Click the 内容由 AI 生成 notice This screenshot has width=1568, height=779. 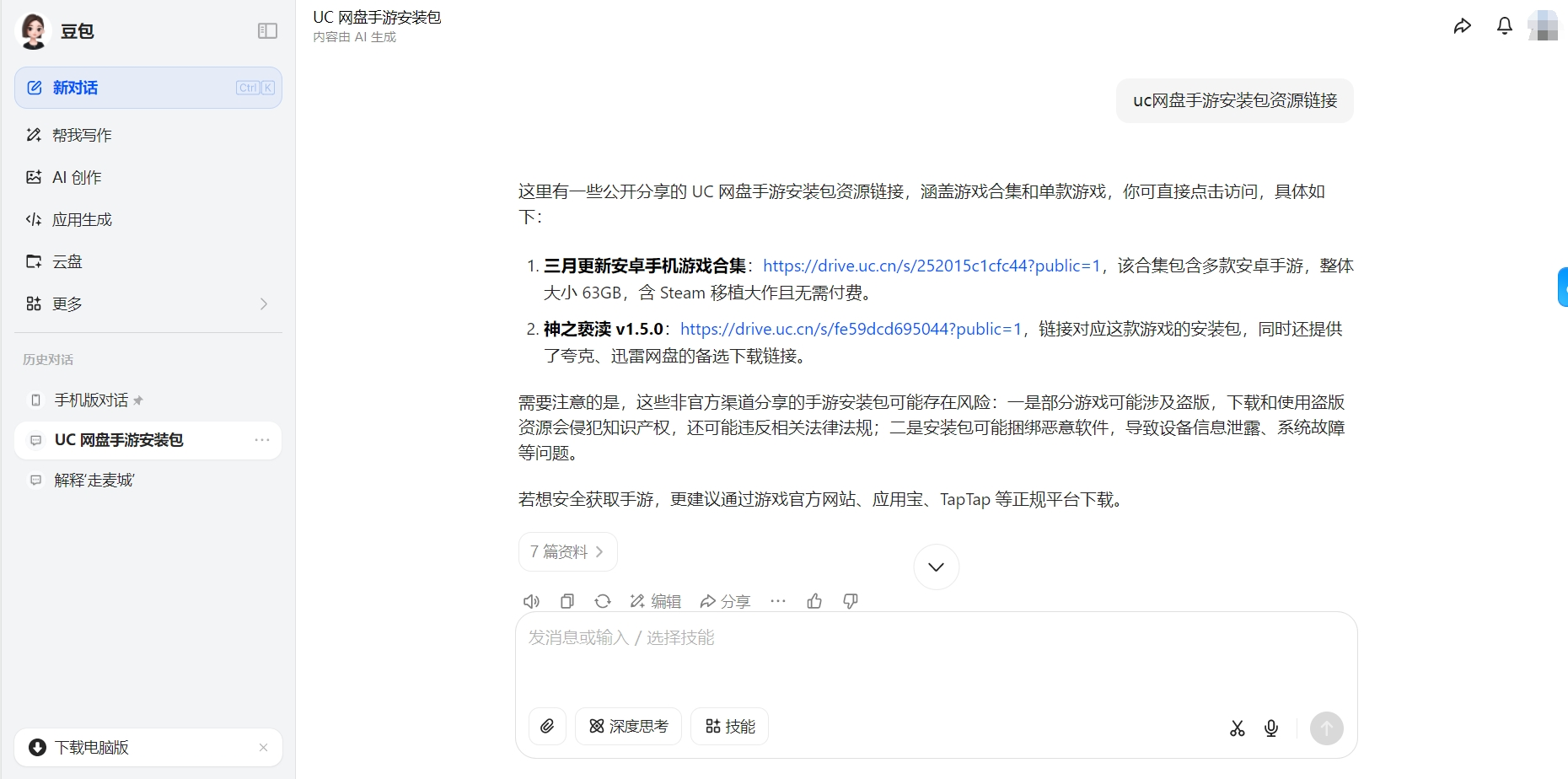click(x=354, y=37)
